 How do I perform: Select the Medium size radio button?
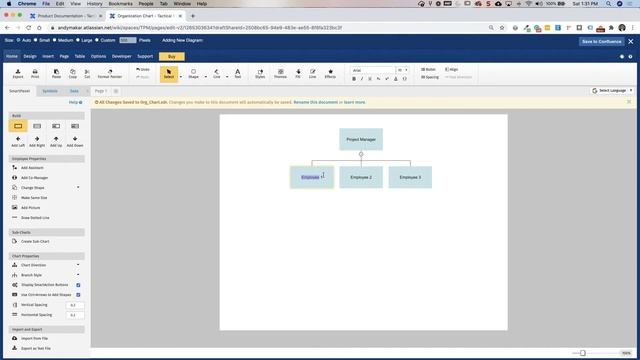pos(54,40)
